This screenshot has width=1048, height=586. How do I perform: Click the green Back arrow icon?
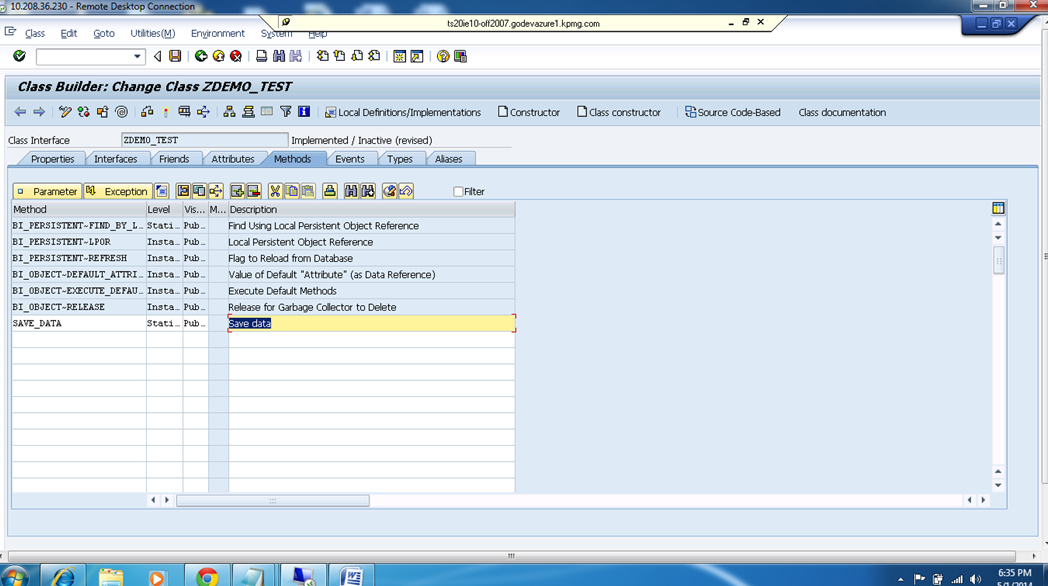click(x=201, y=56)
